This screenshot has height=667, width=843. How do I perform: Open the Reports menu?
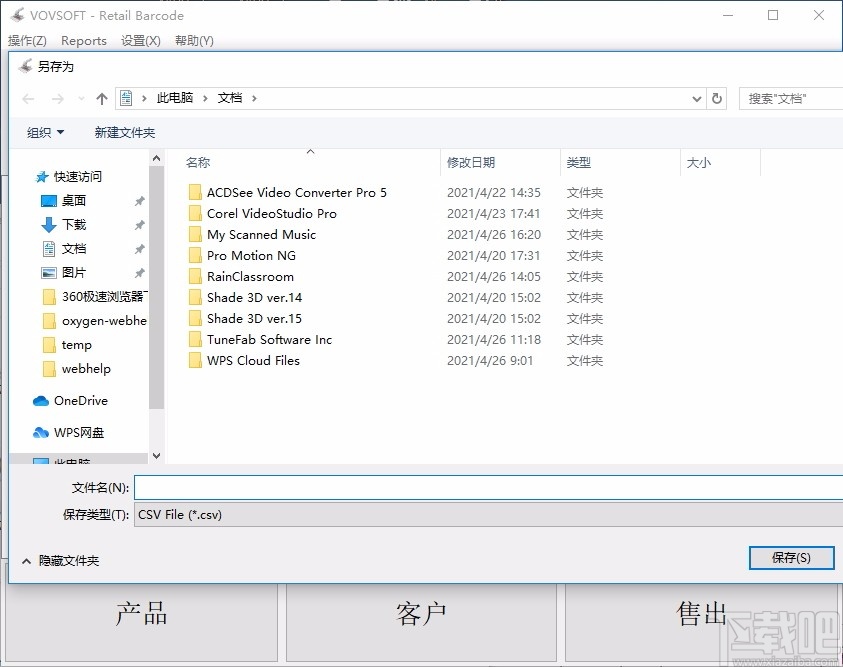pyautogui.click(x=83, y=41)
